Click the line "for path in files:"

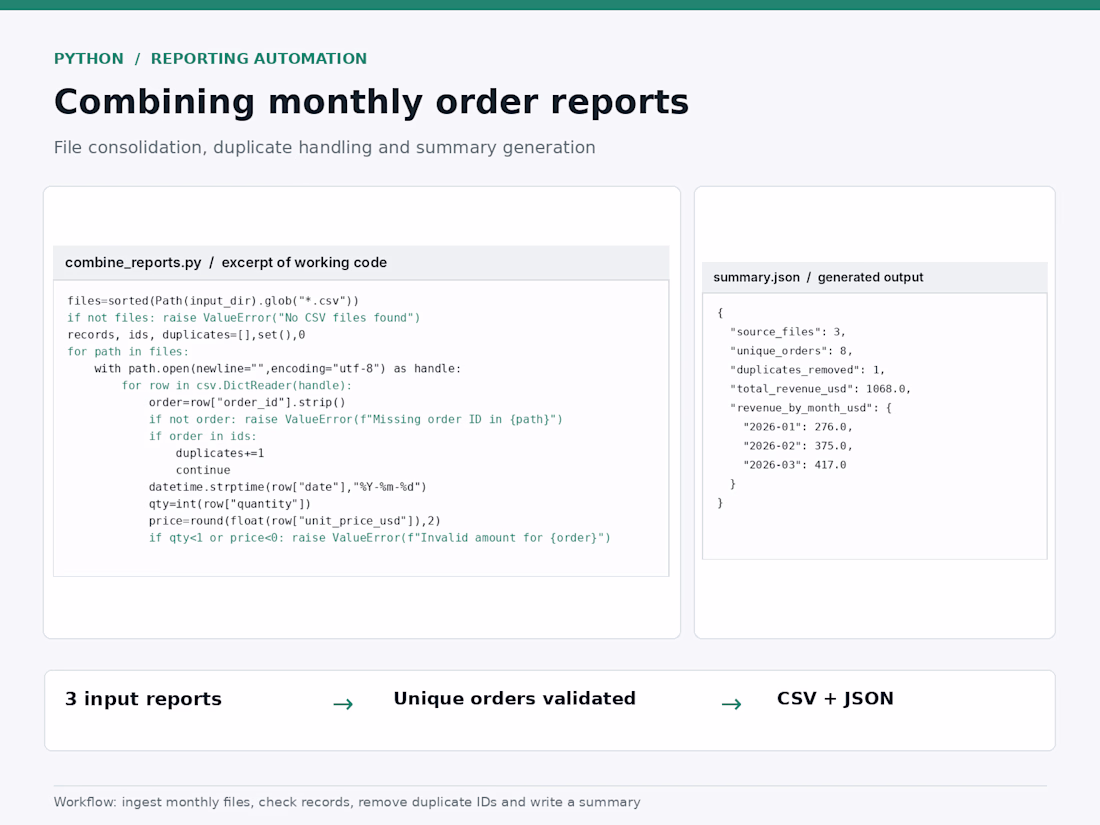128,351
